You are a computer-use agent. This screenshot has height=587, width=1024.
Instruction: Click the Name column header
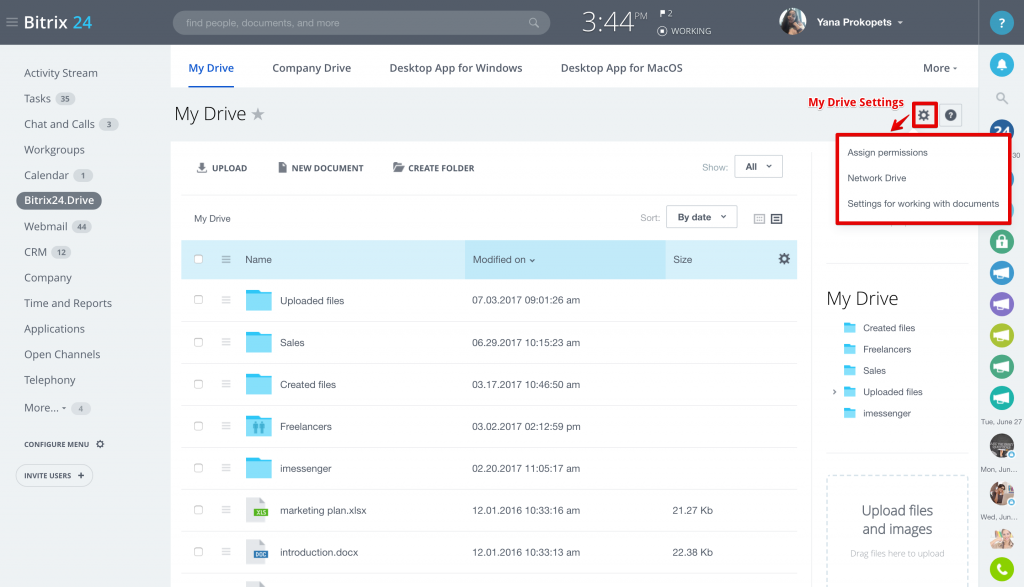click(x=259, y=259)
